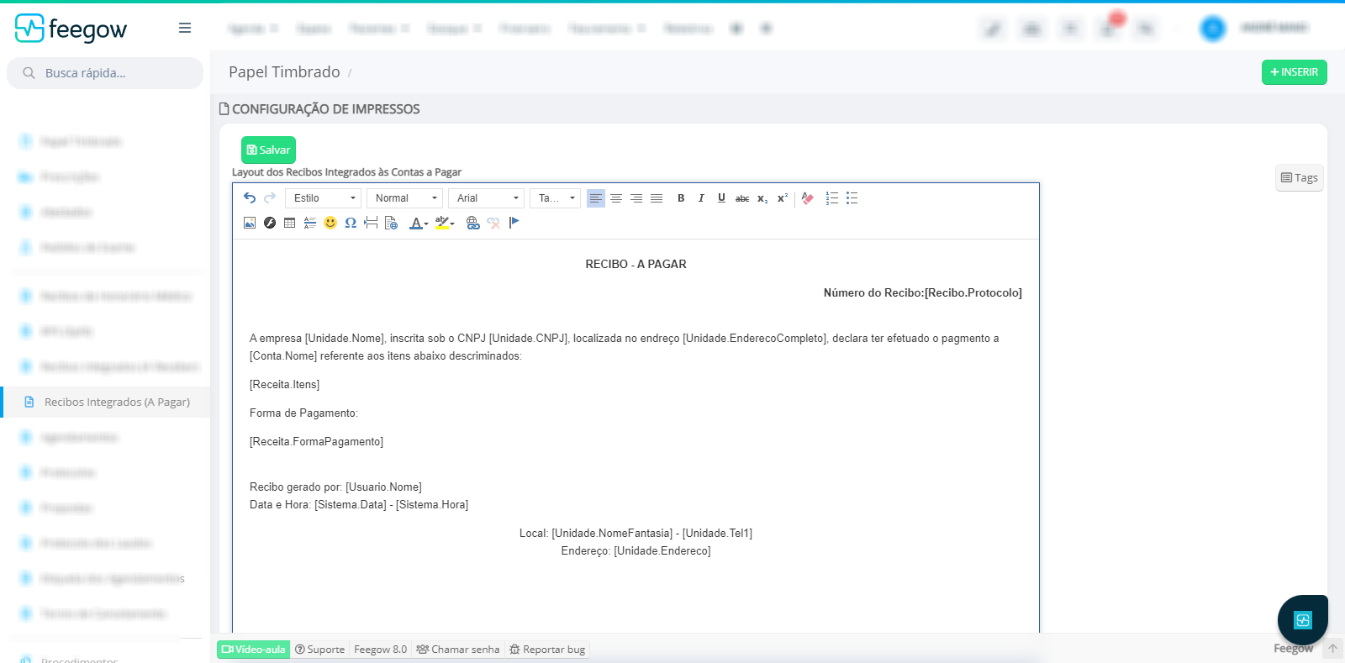
Task: Open the font size dropdown
Action: tap(555, 198)
